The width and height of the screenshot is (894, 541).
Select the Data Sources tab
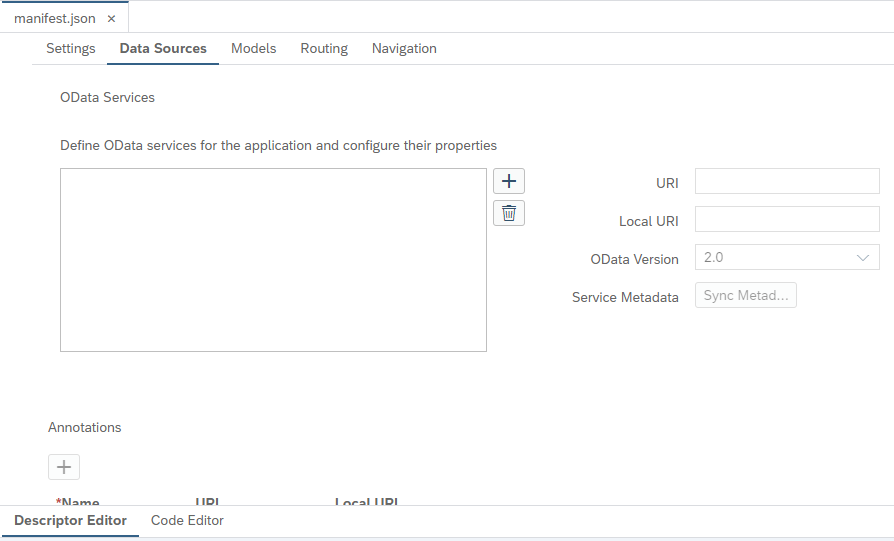tap(163, 48)
